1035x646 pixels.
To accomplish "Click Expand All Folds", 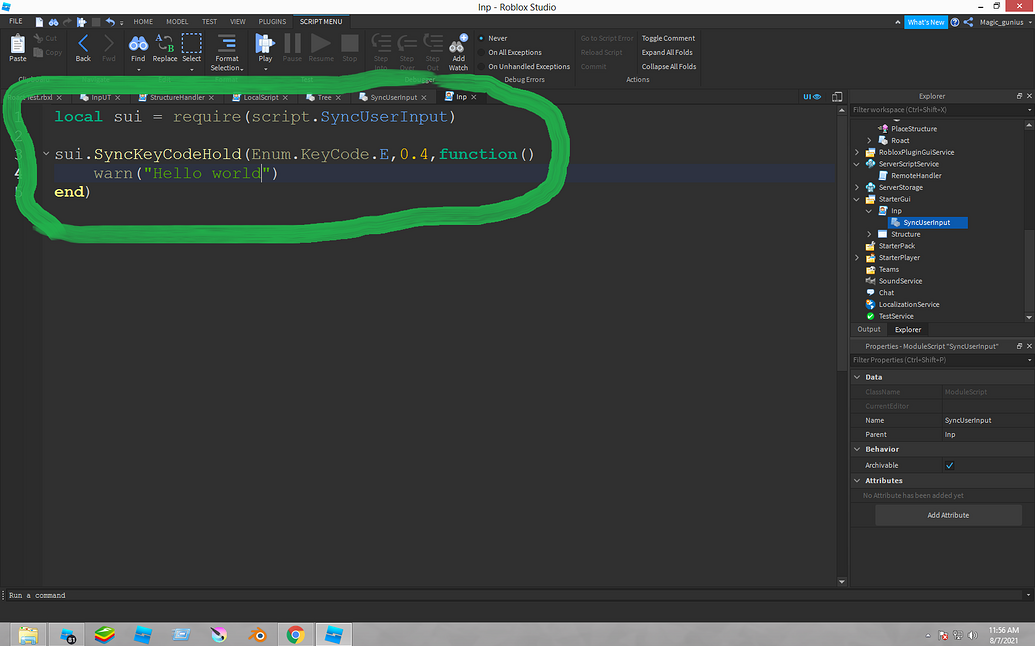I will (667, 52).
